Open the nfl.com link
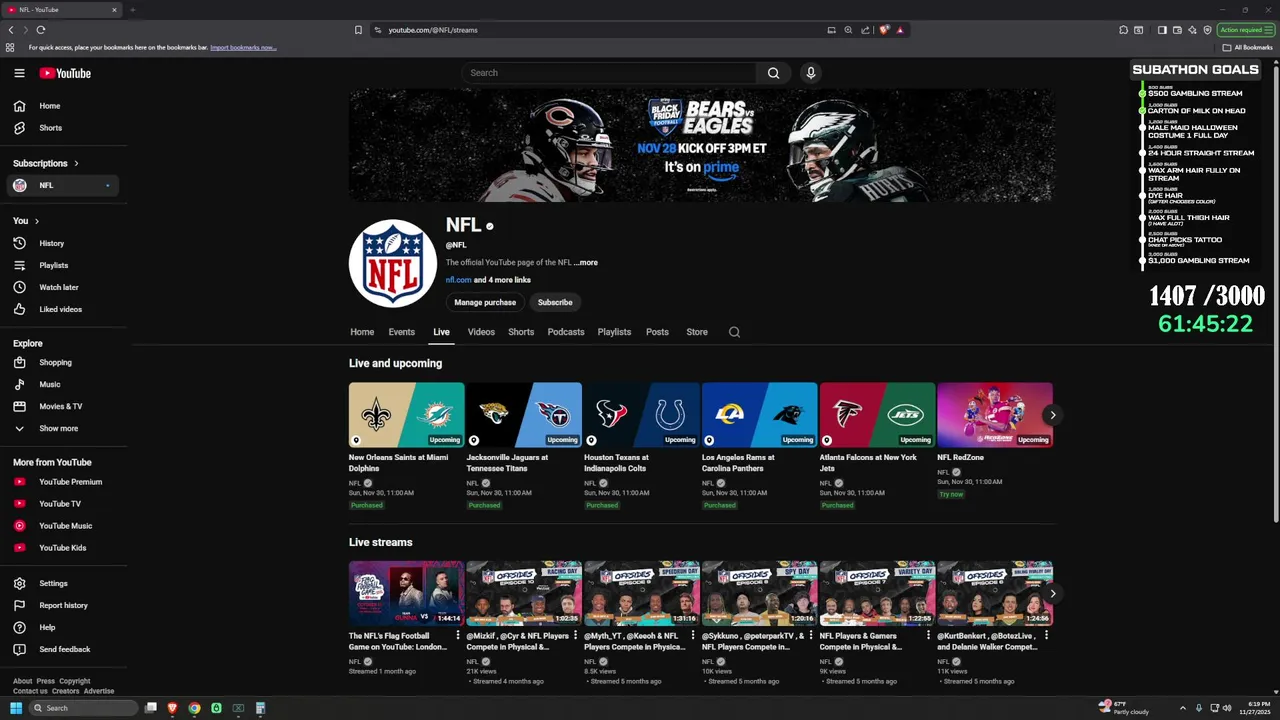The image size is (1280, 720). (458, 280)
